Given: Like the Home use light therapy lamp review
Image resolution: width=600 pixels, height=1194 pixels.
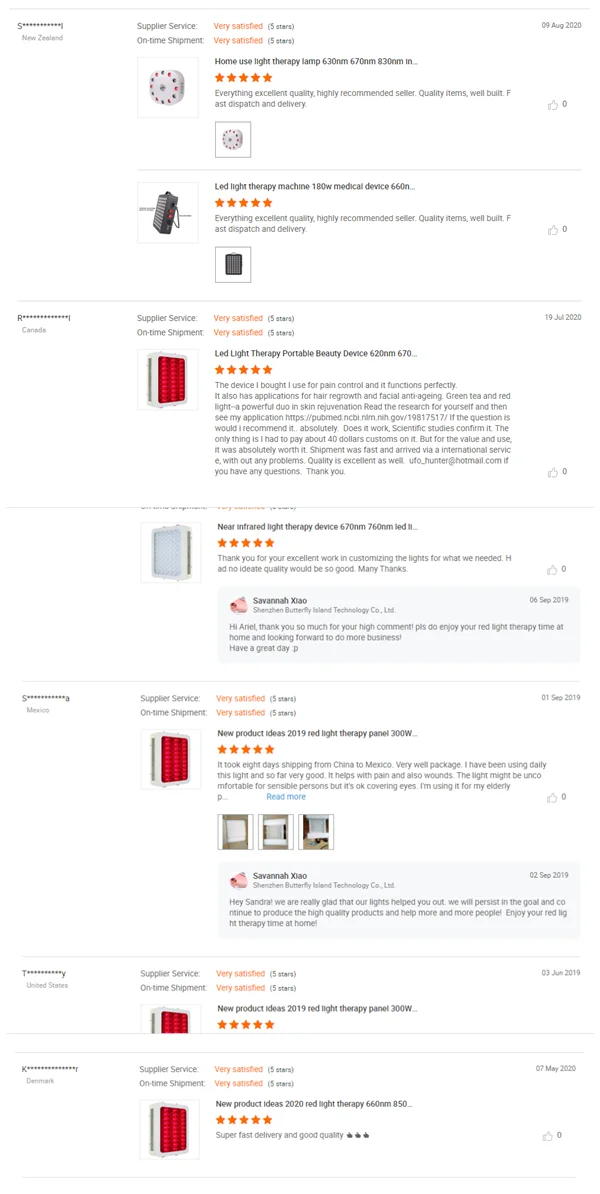Looking at the screenshot, I should click(553, 104).
